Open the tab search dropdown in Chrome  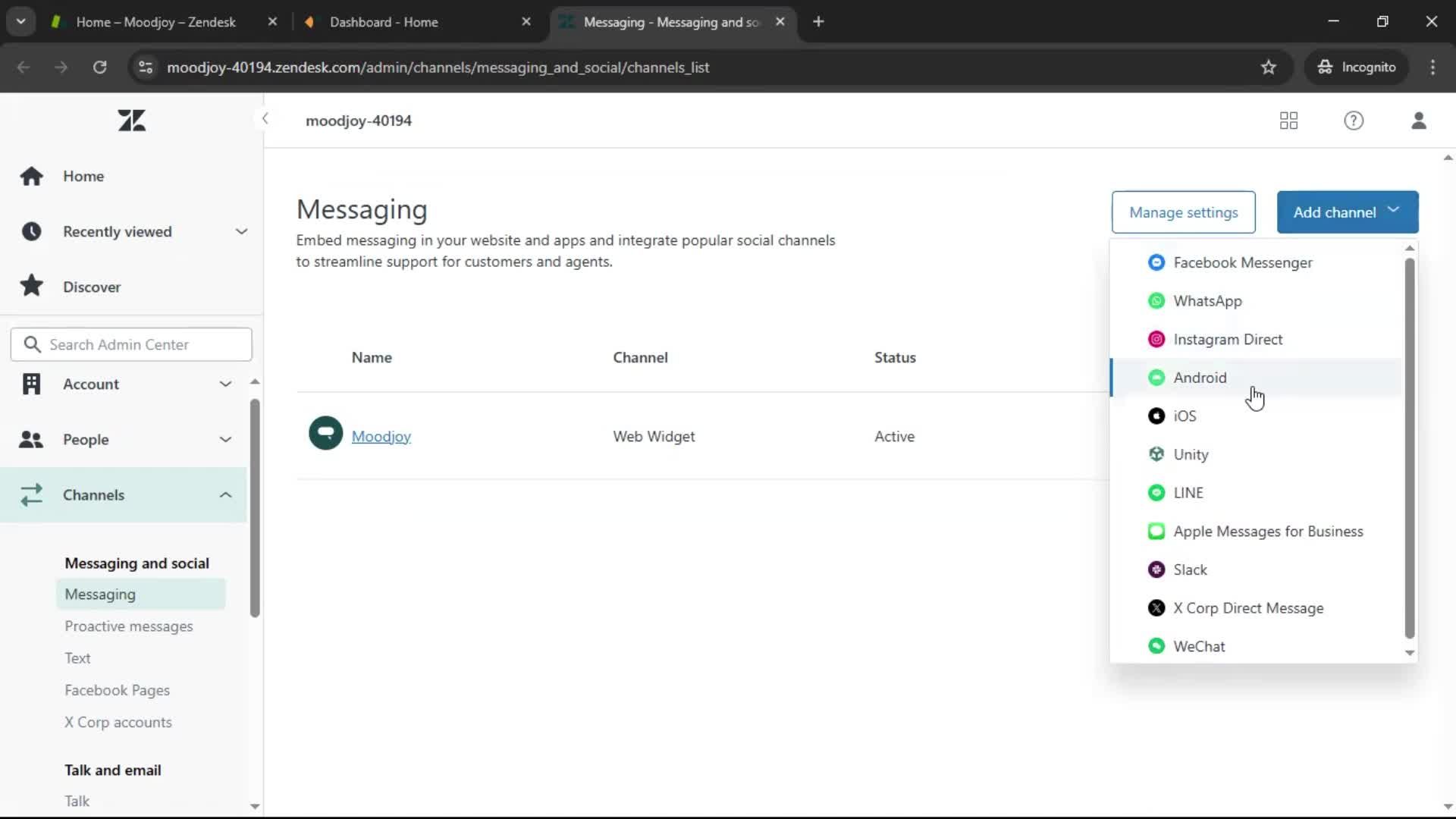tap(21, 21)
